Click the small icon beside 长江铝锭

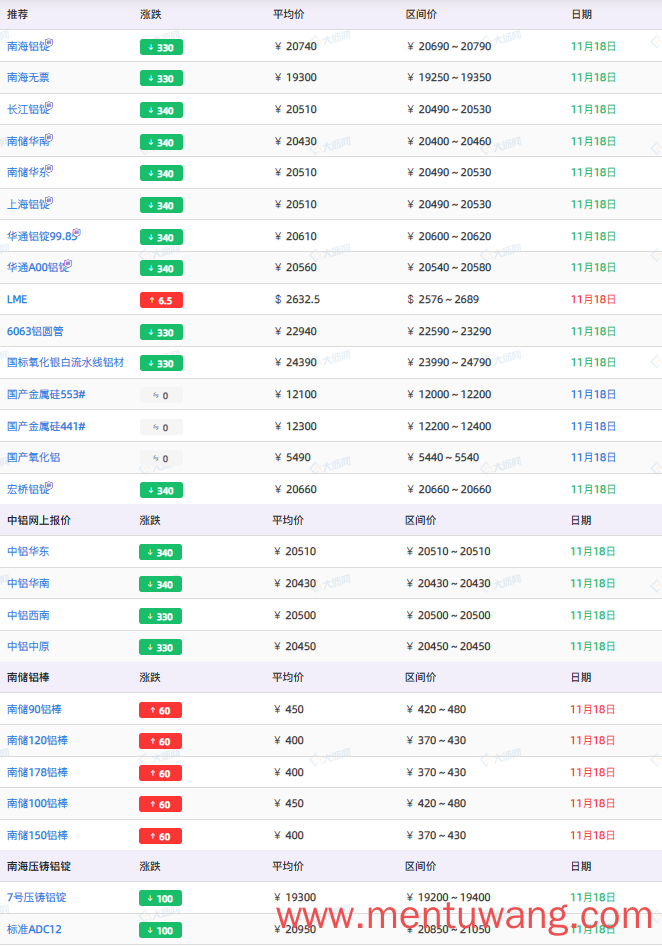tap(49, 106)
